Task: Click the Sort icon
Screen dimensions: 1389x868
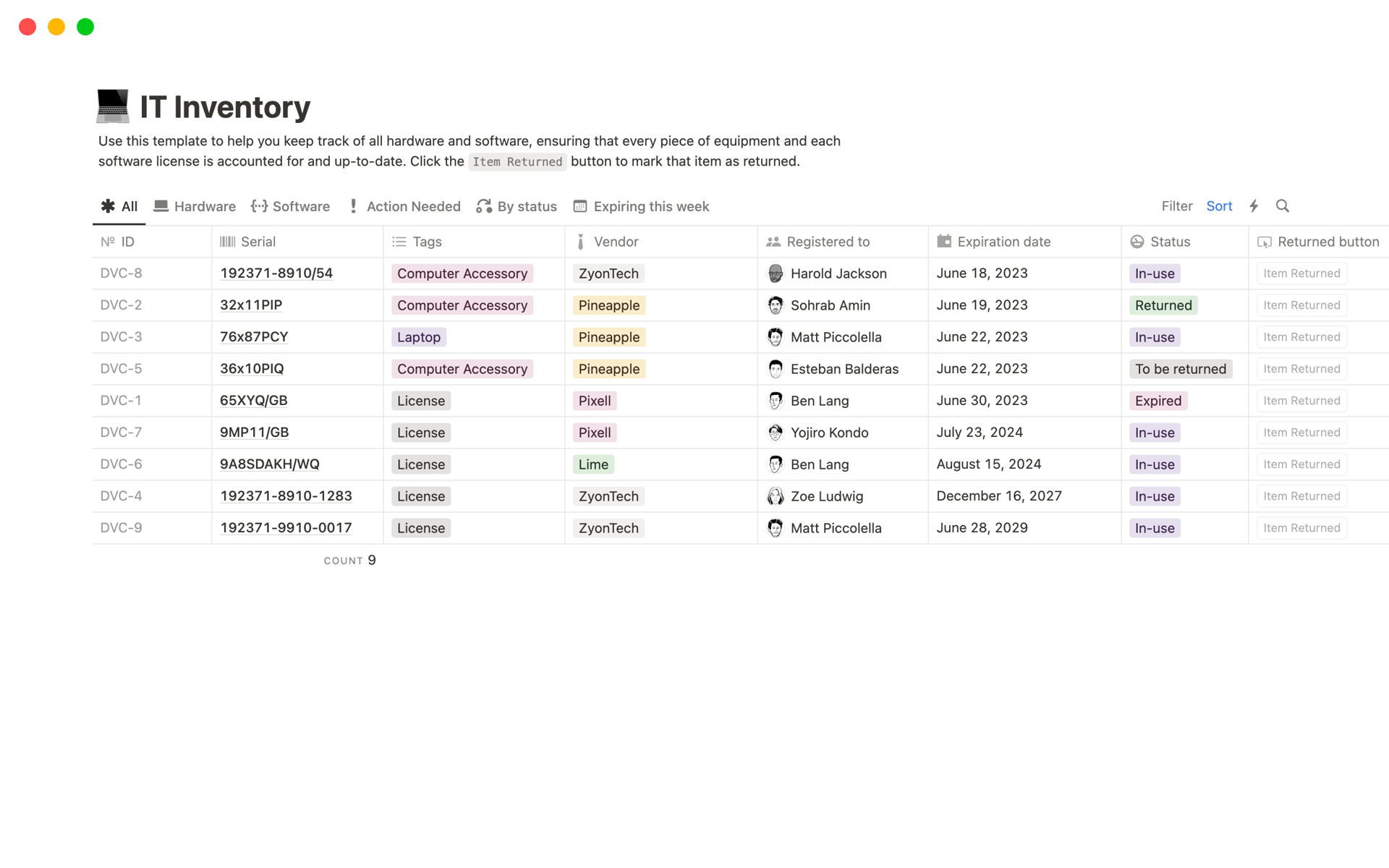Action: pyautogui.click(x=1218, y=206)
